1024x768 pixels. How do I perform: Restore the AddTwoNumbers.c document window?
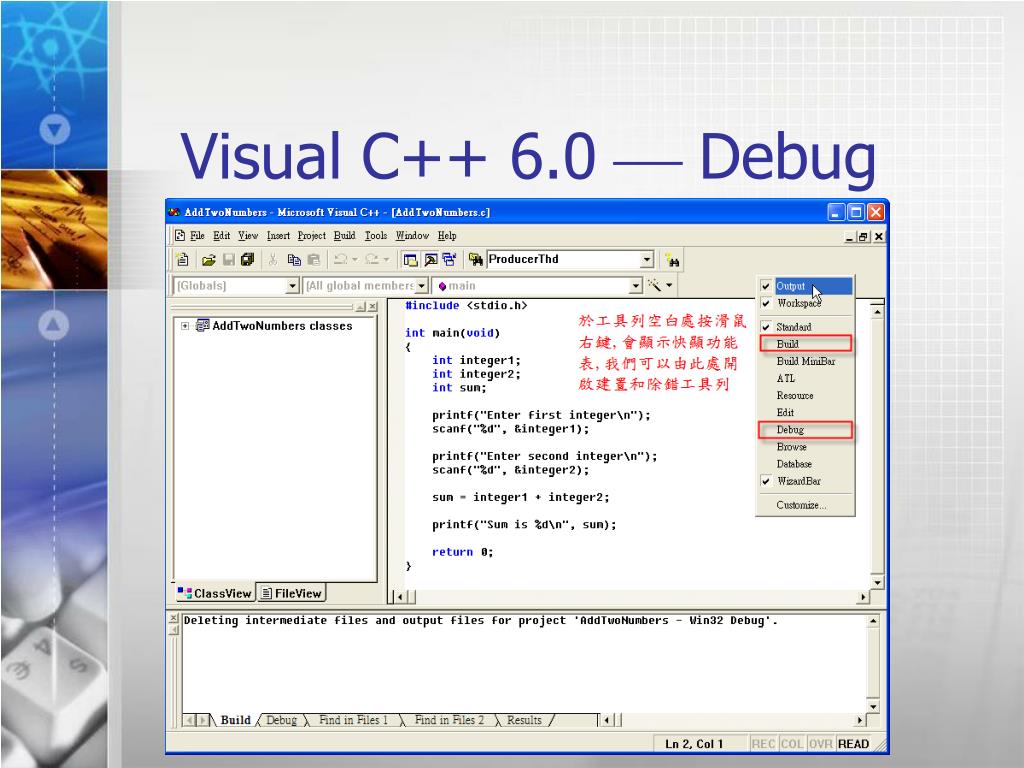(x=863, y=237)
